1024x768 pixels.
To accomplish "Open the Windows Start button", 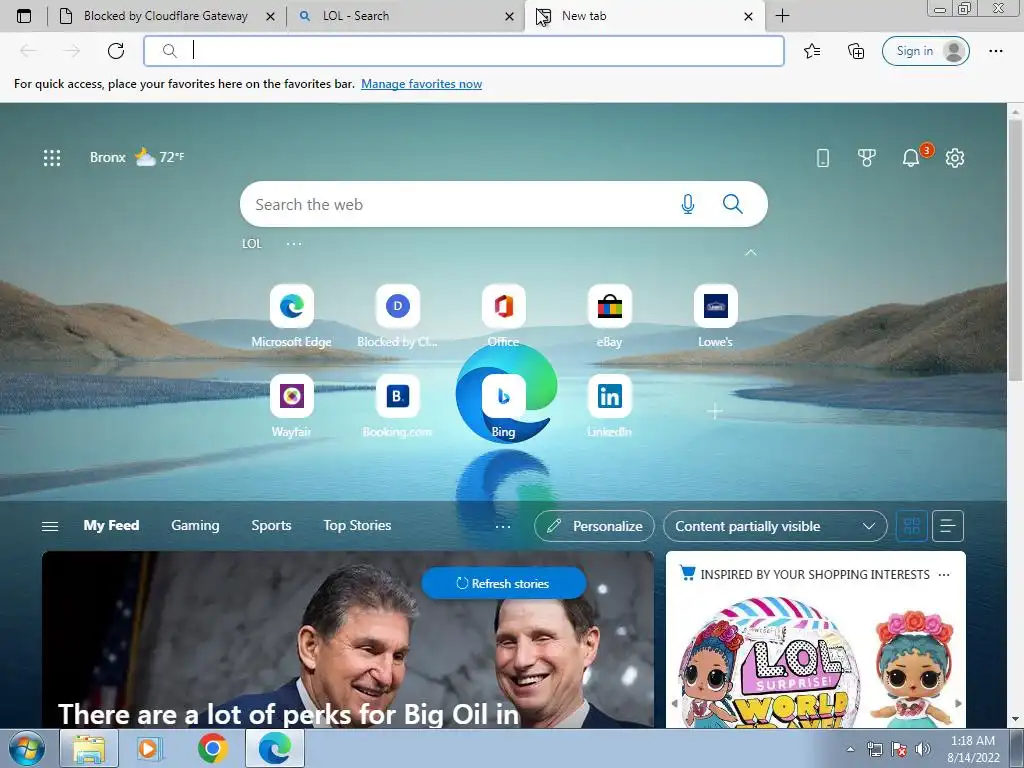I will click(x=27, y=748).
